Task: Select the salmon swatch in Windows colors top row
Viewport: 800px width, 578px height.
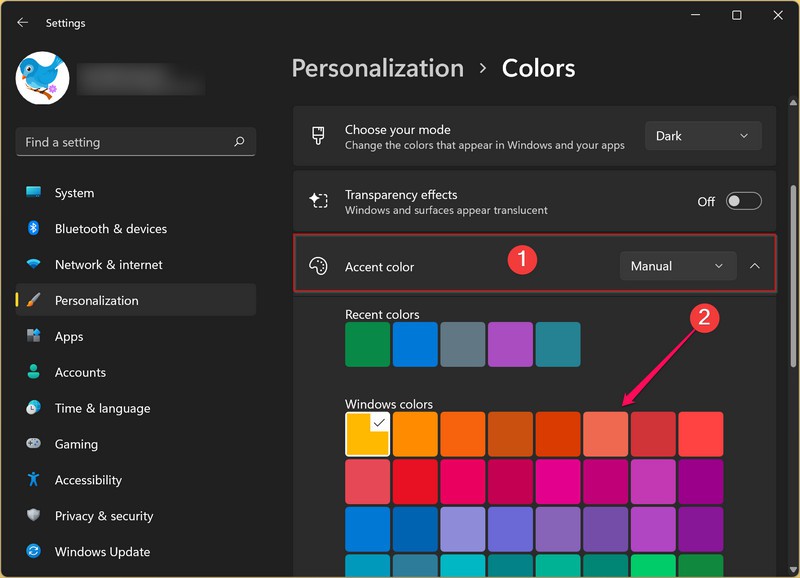Action: [x=606, y=434]
